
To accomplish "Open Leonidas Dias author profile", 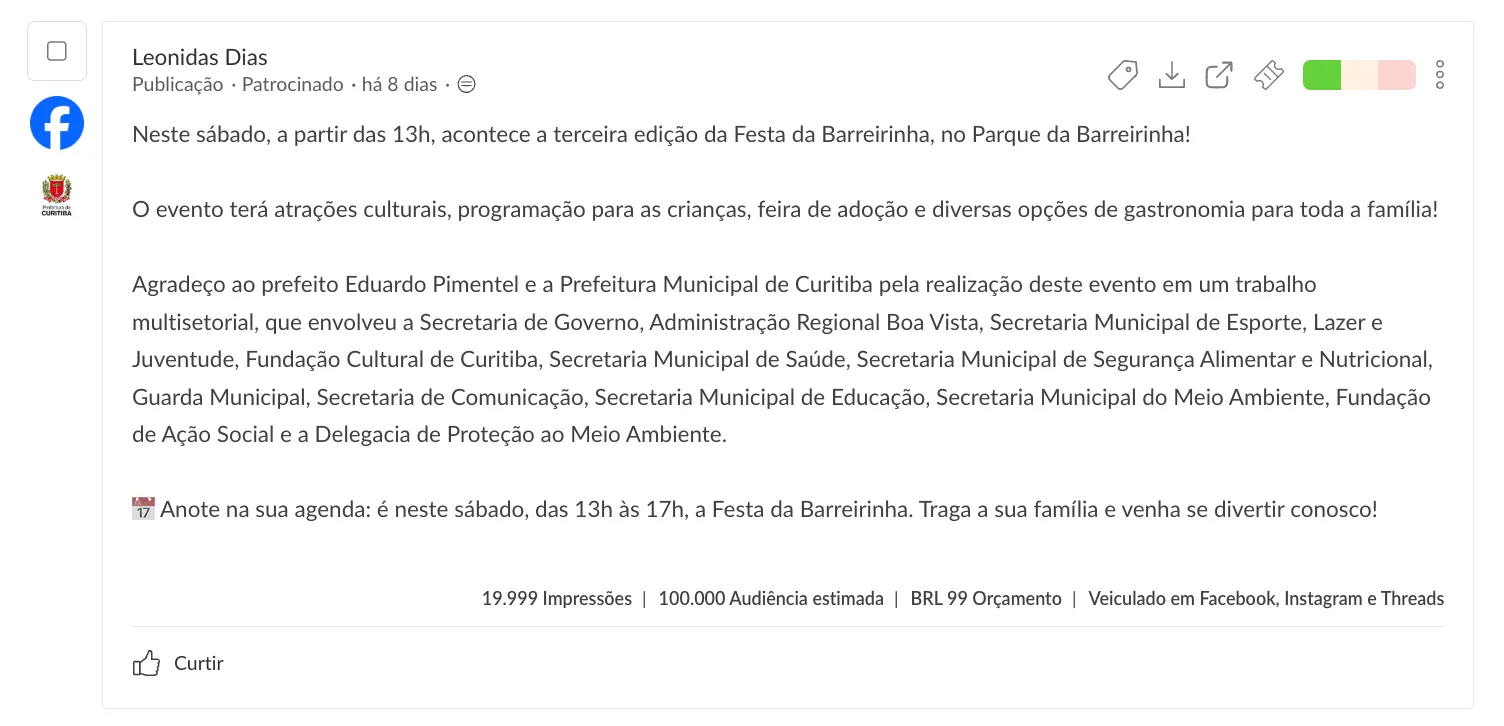I will pyautogui.click(x=200, y=57).
